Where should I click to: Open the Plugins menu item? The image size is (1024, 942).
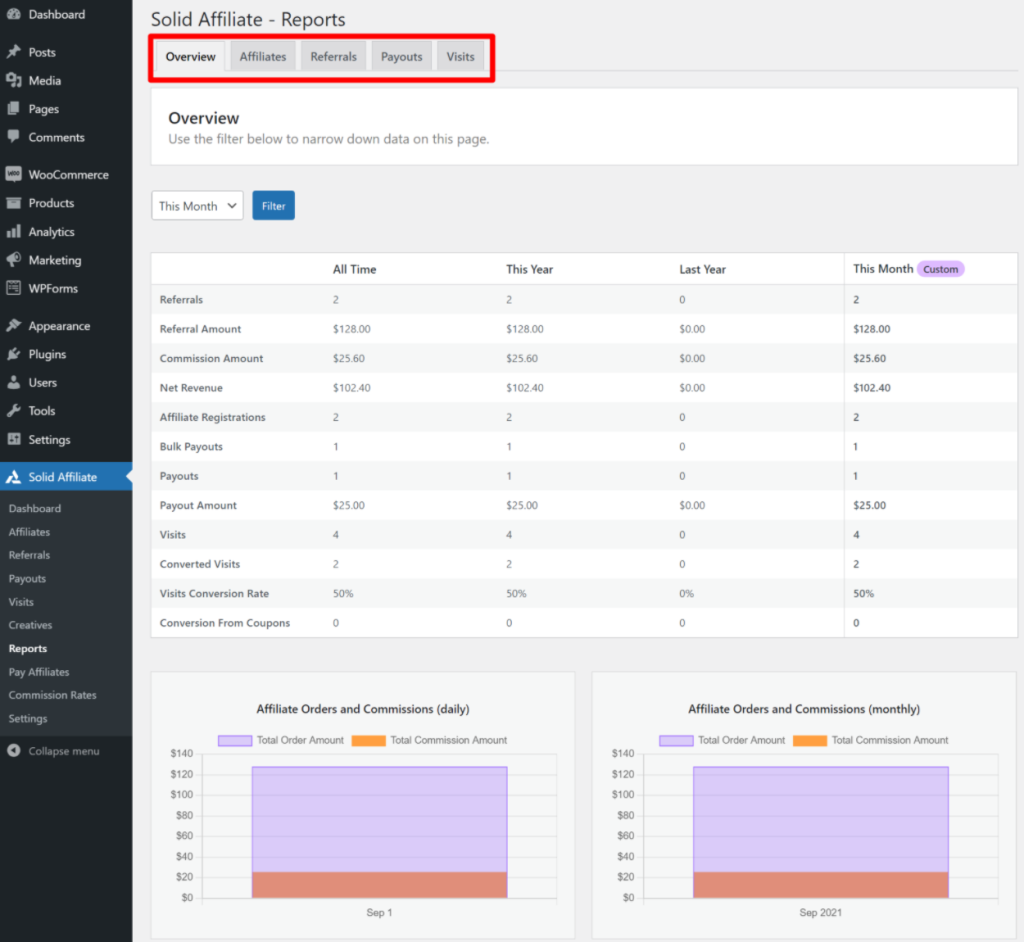[66, 354]
